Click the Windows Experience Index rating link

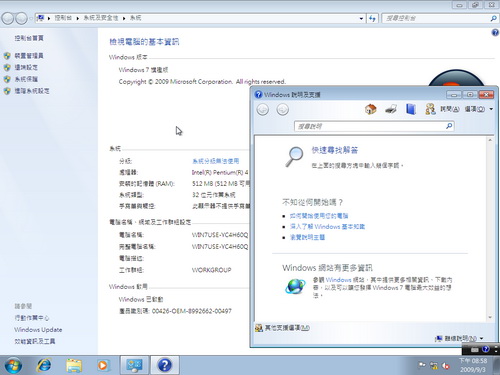coord(215,161)
